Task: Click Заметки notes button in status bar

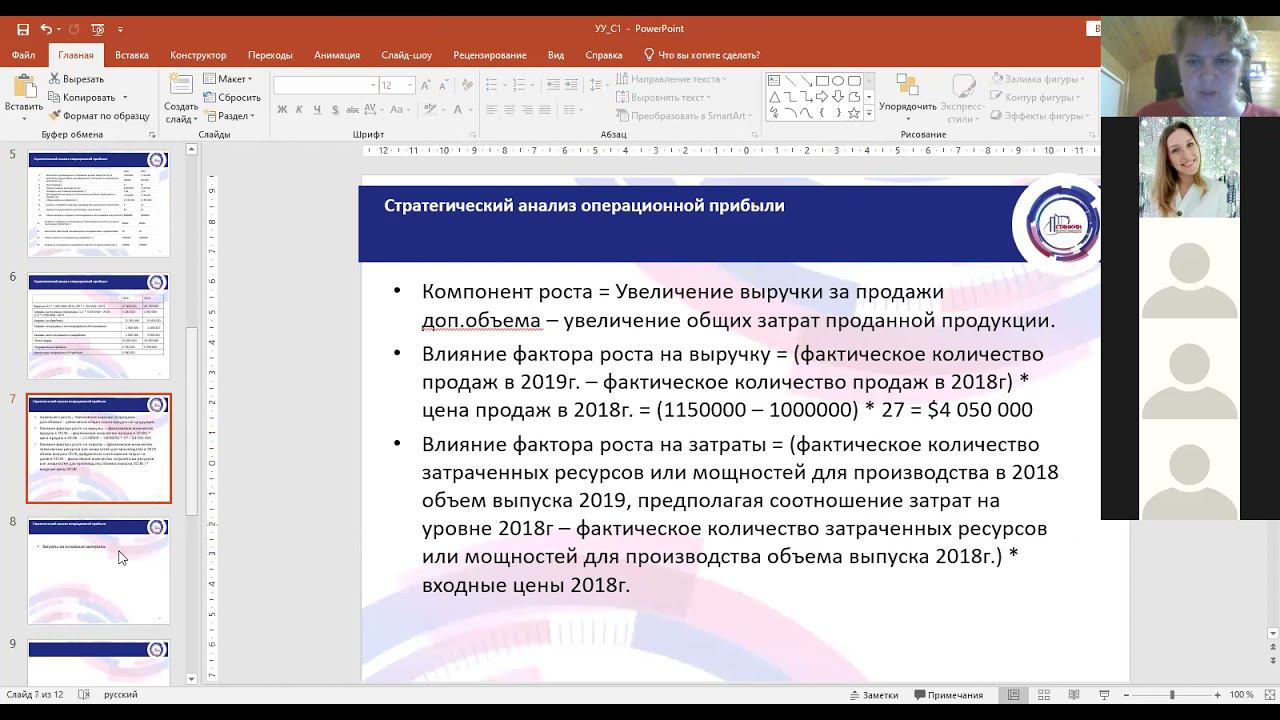Action: 875,695
